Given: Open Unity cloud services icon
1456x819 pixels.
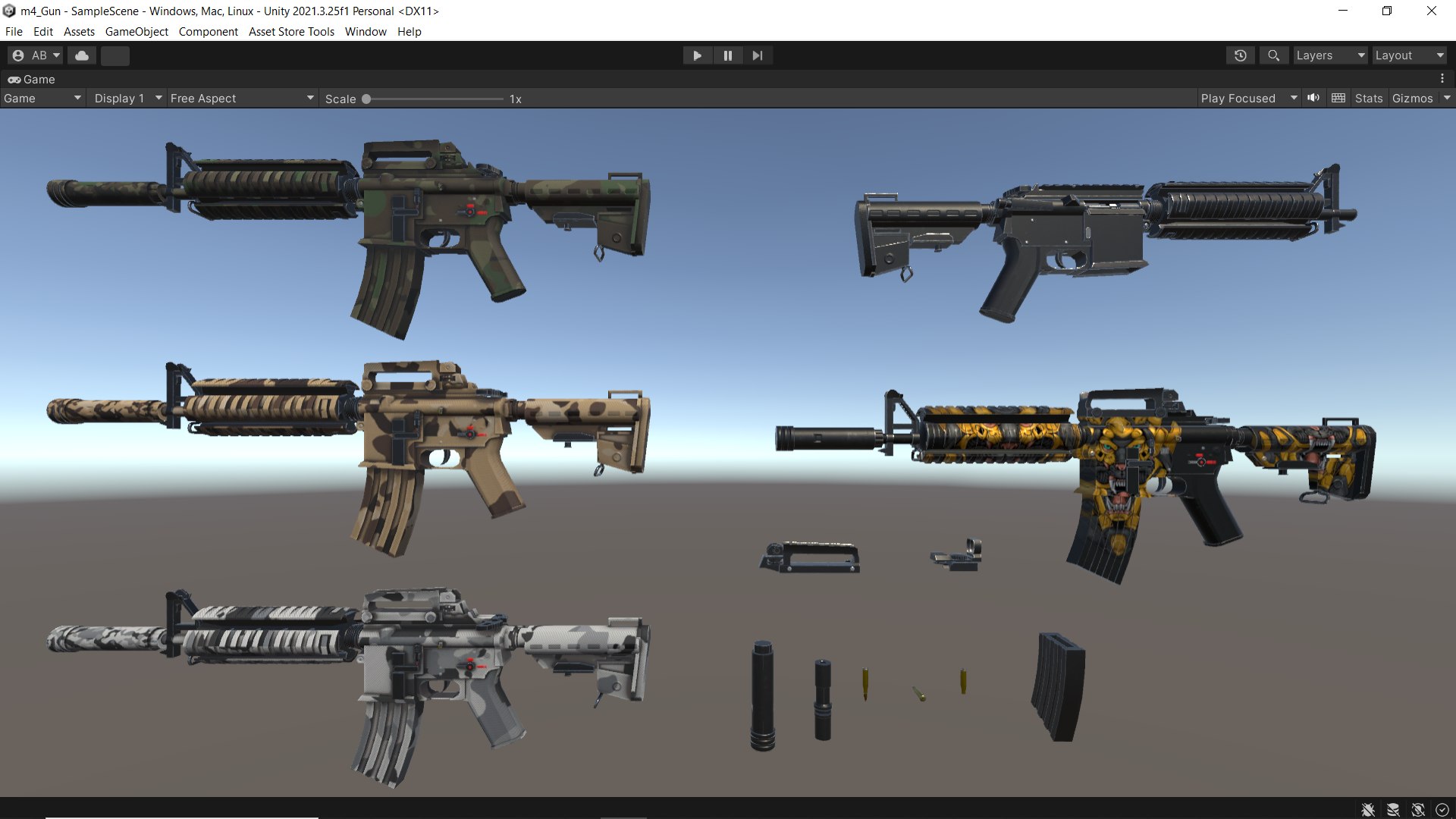Looking at the screenshot, I should (x=82, y=55).
